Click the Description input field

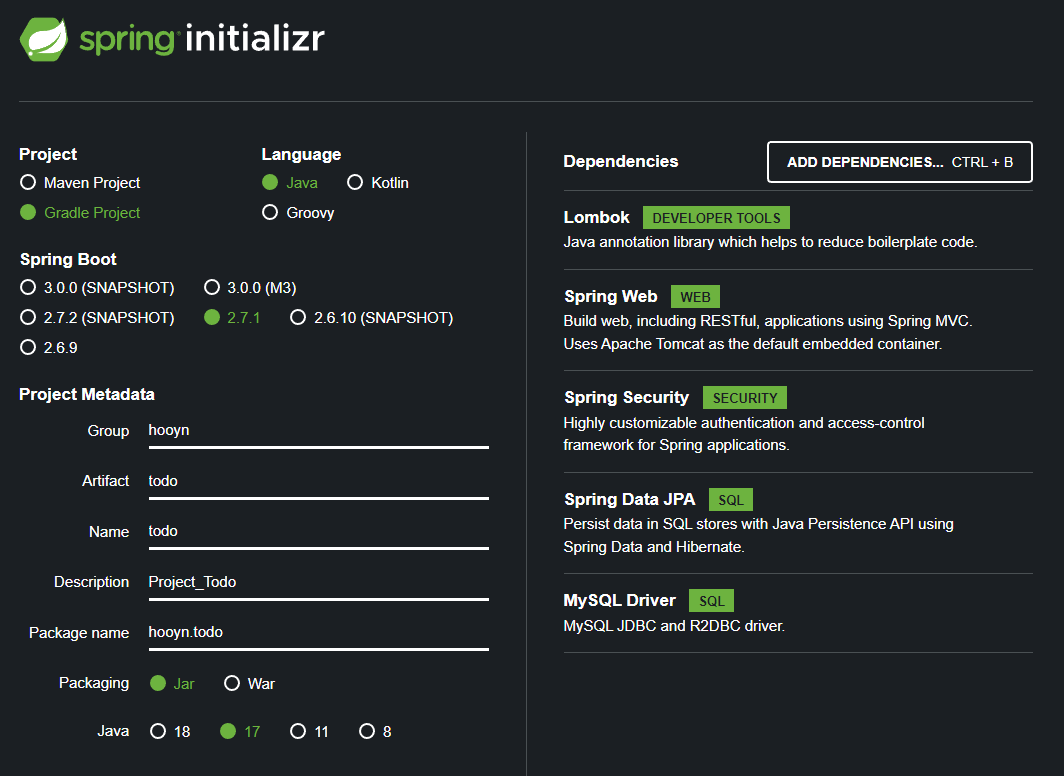[318, 583]
